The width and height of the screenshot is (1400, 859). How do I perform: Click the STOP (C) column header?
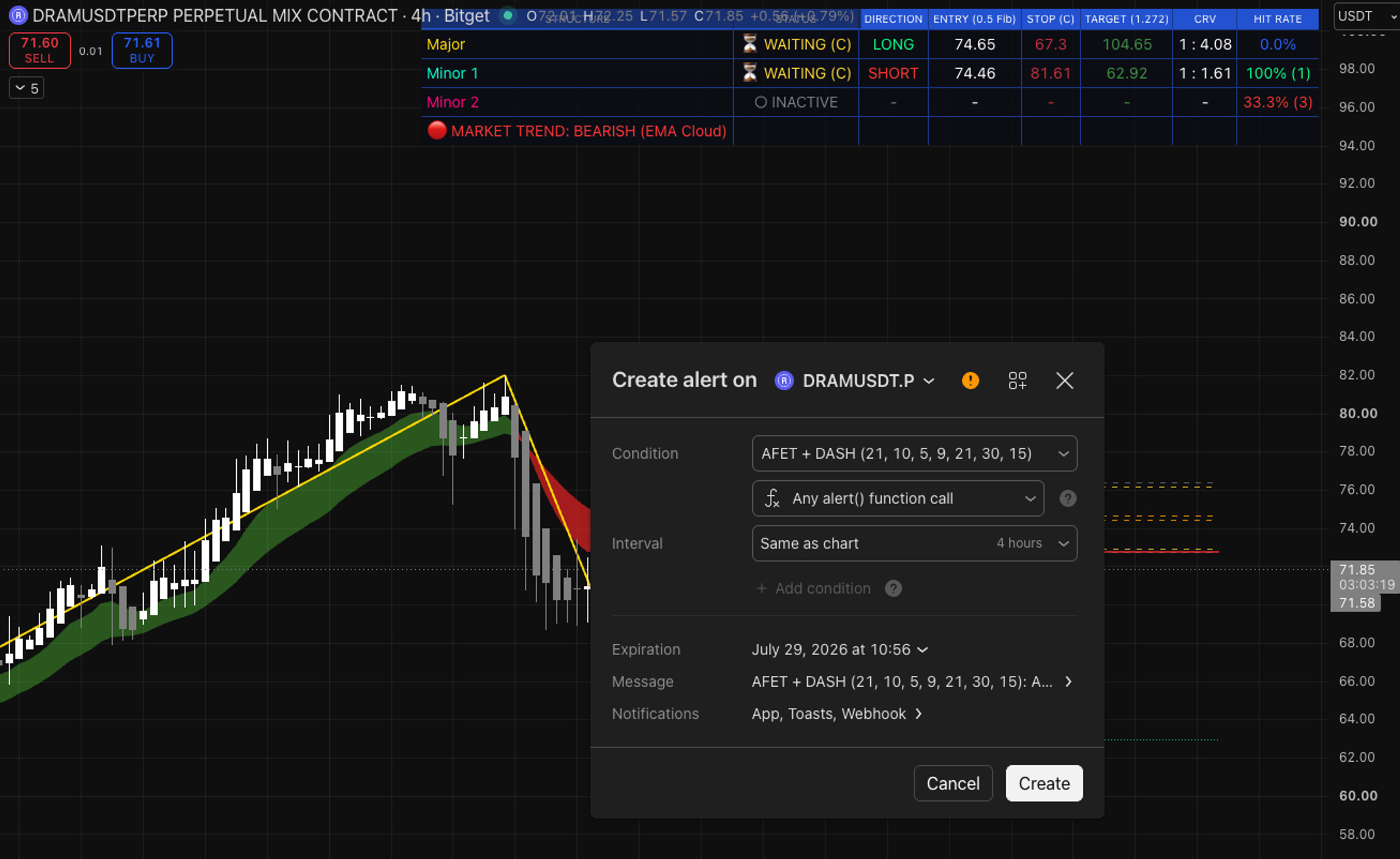point(1050,19)
